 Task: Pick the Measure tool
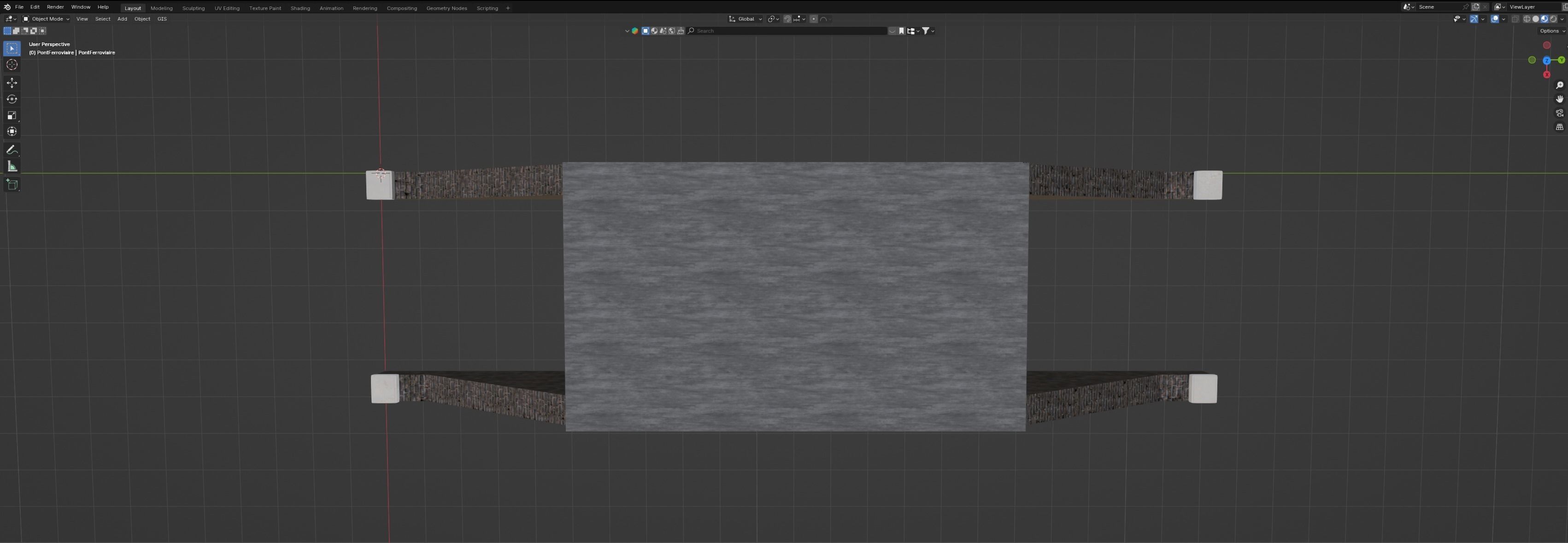12,166
